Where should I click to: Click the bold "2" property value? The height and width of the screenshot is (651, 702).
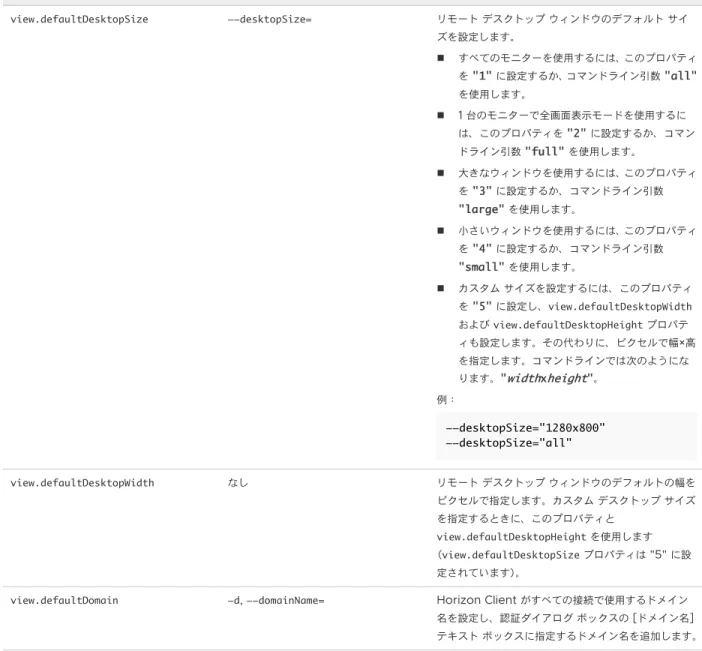tap(576, 133)
